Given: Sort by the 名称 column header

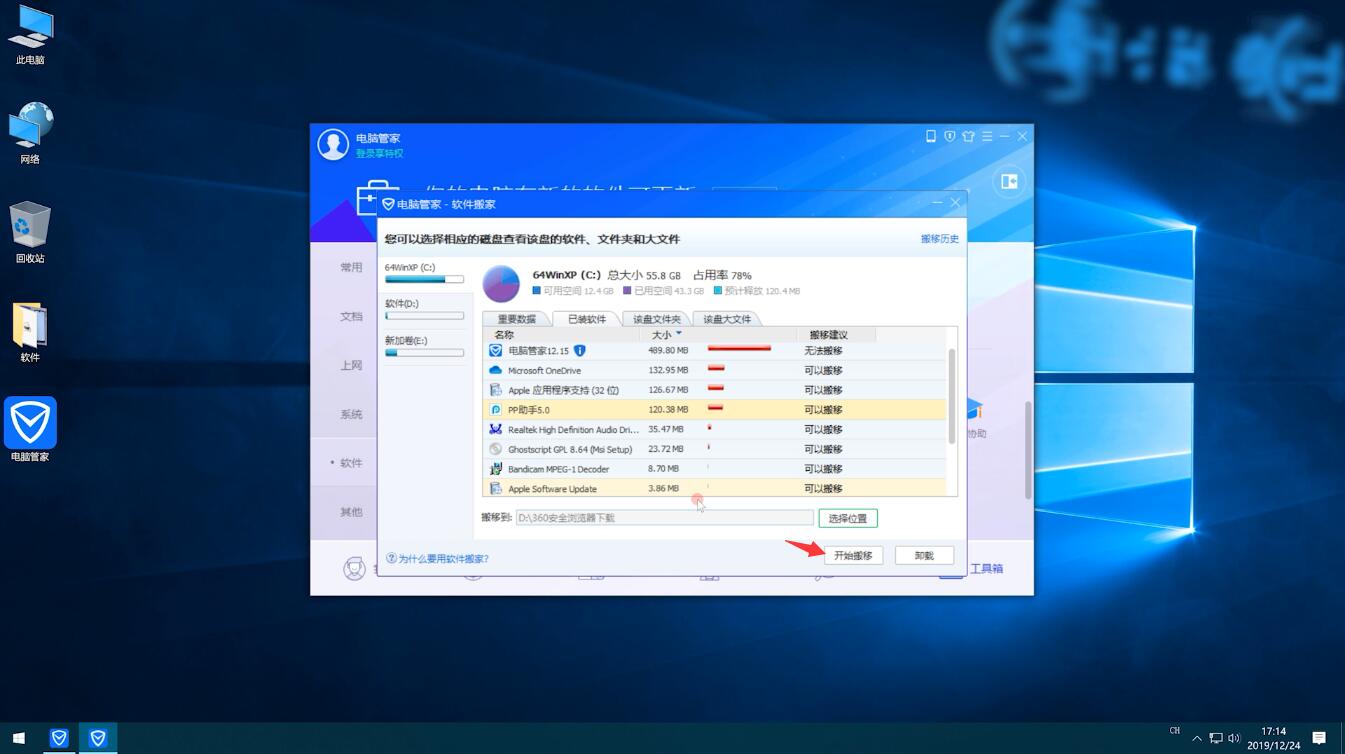Looking at the screenshot, I should point(504,335).
